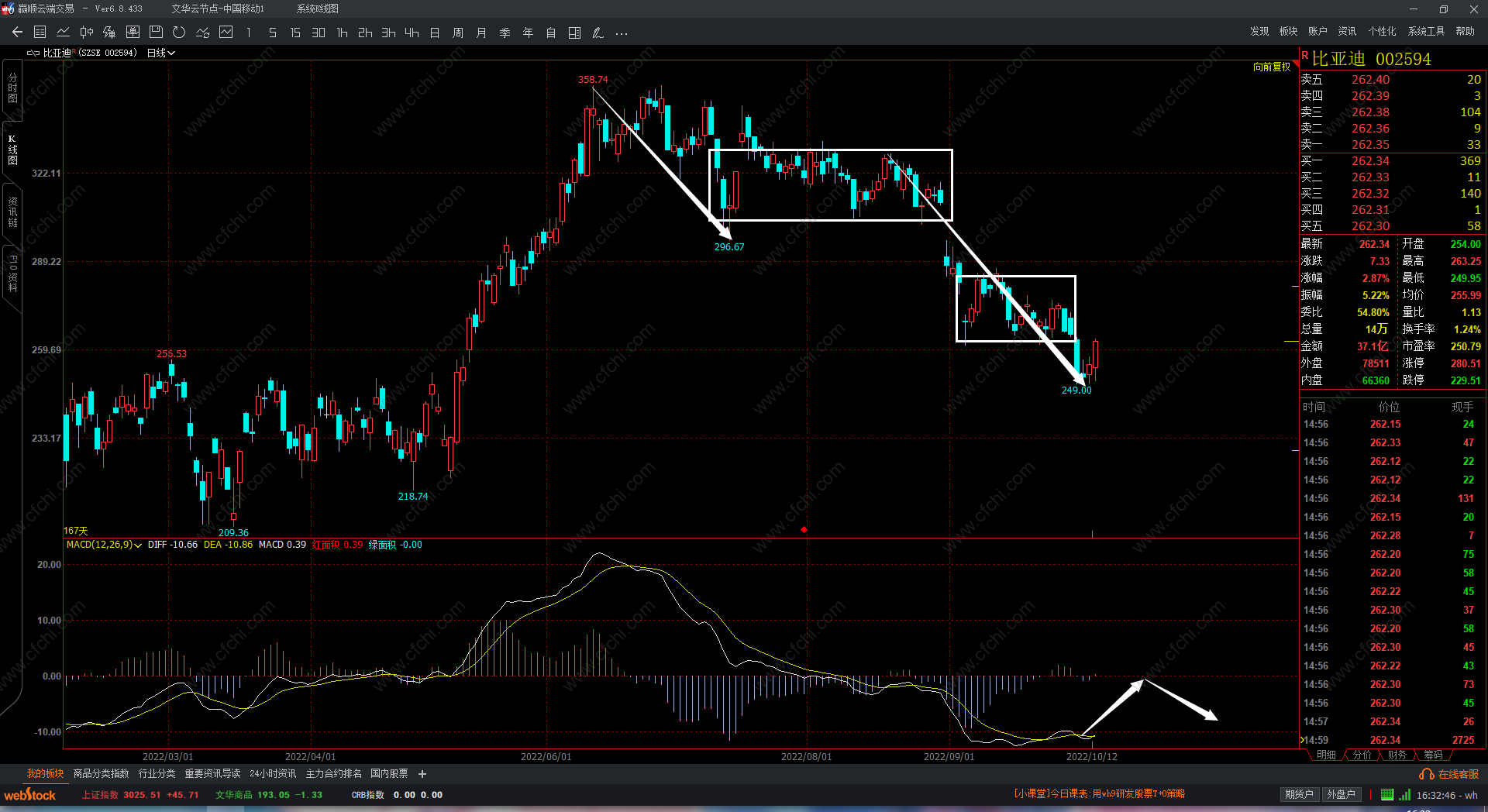Viewport: 1488px width, 812px height.
Task: Expand the MACD(12,26,9) indicator dropdown
Action: coord(104,545)
